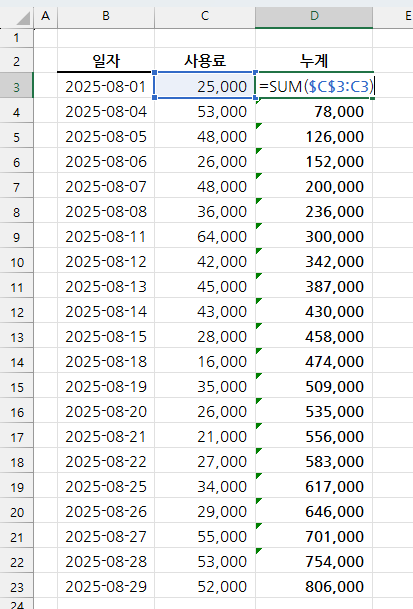Click cumulative total cell 430,000

(x=314, y=311)
